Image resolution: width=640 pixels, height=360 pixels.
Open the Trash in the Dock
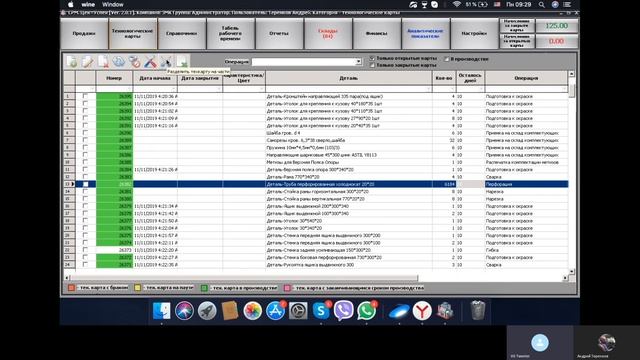pyautogui.click(x=478, y=311)
